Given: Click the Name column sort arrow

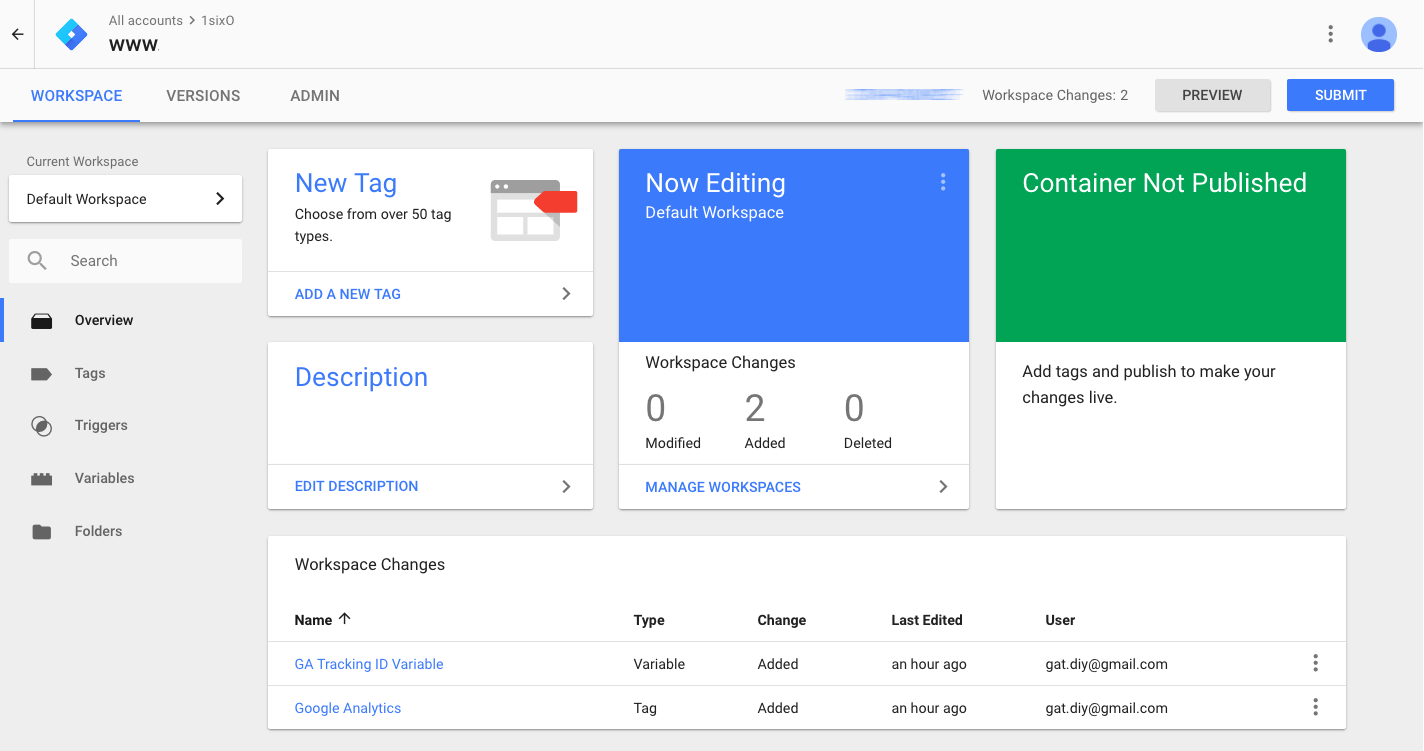Looking at the screenshot, I should pyautogui.click(x=345, y=619).
